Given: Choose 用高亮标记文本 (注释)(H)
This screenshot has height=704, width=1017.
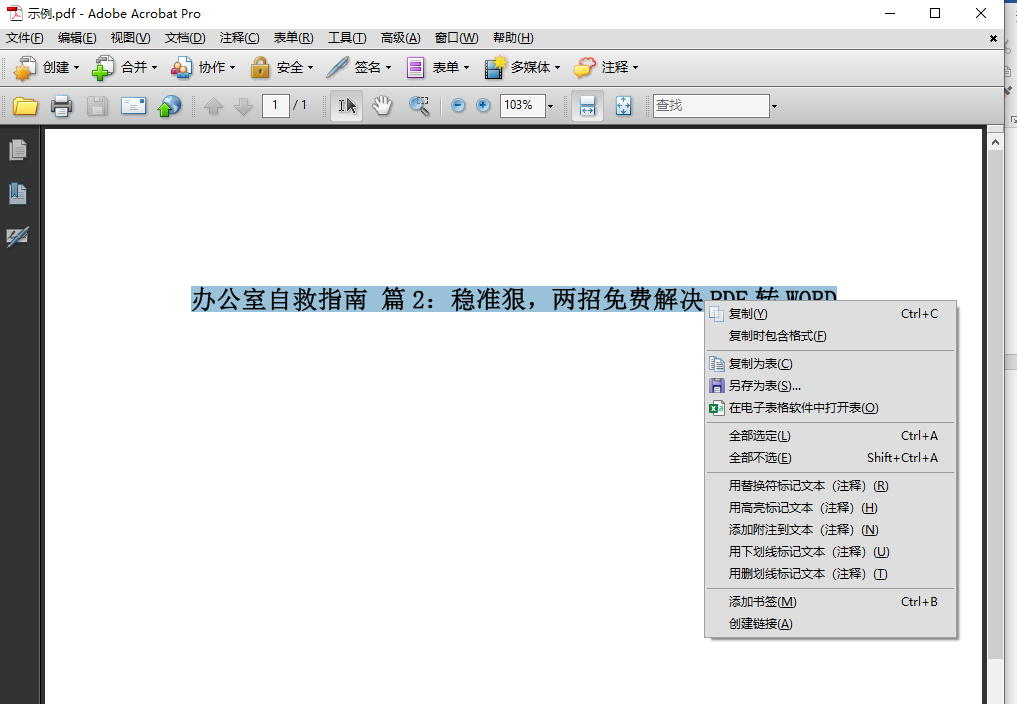Looking at the screenshot, I should tap(830, 508).
